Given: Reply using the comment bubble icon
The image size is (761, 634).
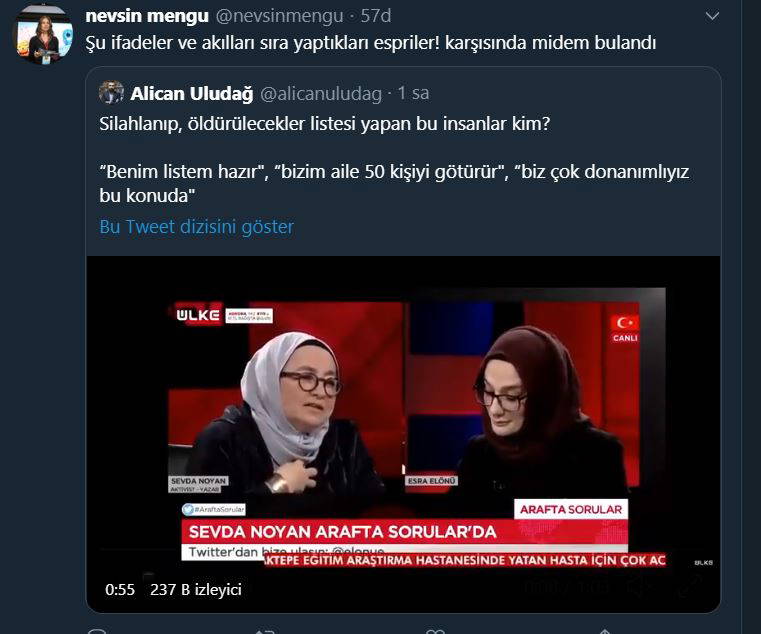Looking at the screenshot, I should pos(97,630).
